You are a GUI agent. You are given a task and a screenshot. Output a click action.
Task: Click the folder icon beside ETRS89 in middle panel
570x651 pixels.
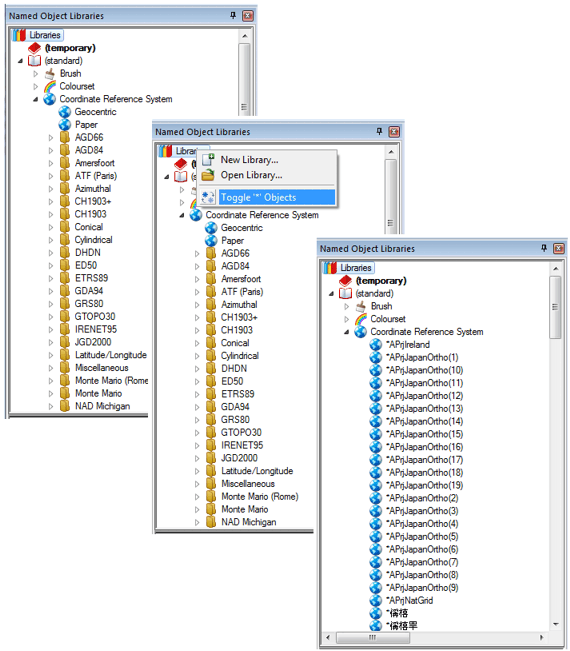coord(211,394)
